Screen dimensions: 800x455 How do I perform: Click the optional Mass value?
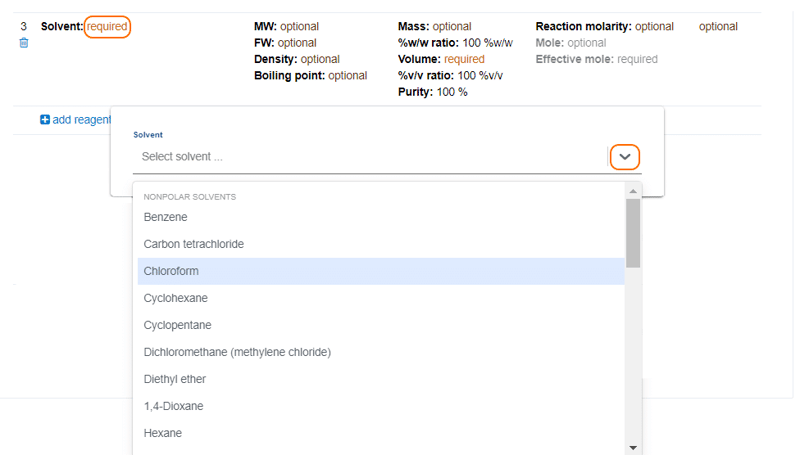pos(452,27)
